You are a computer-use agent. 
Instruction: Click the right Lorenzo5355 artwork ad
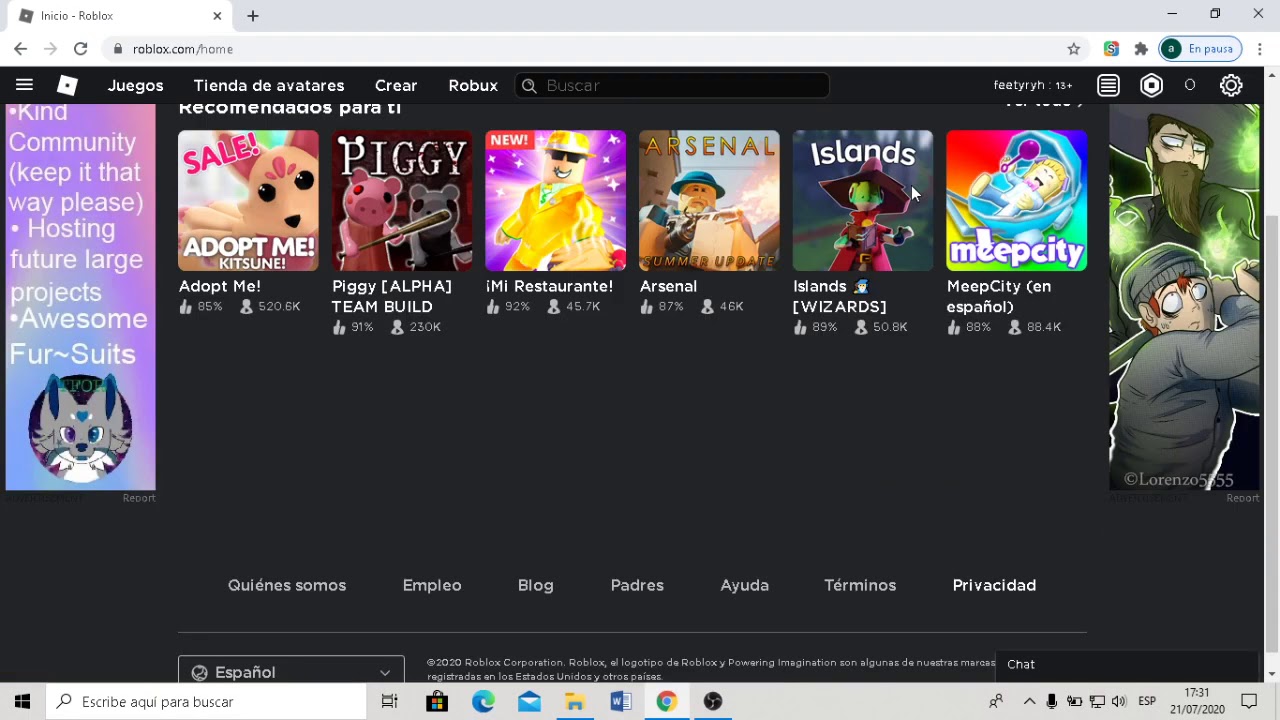click(x=1184, y=297)
